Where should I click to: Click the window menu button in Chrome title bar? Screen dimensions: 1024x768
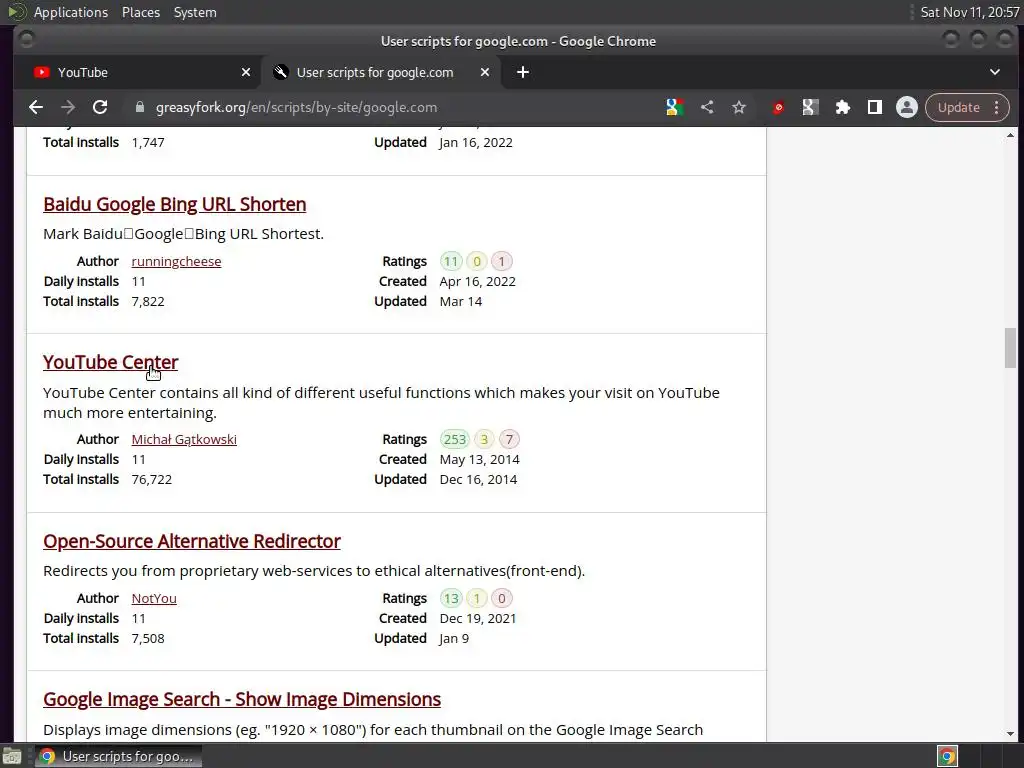click(26, 40)
